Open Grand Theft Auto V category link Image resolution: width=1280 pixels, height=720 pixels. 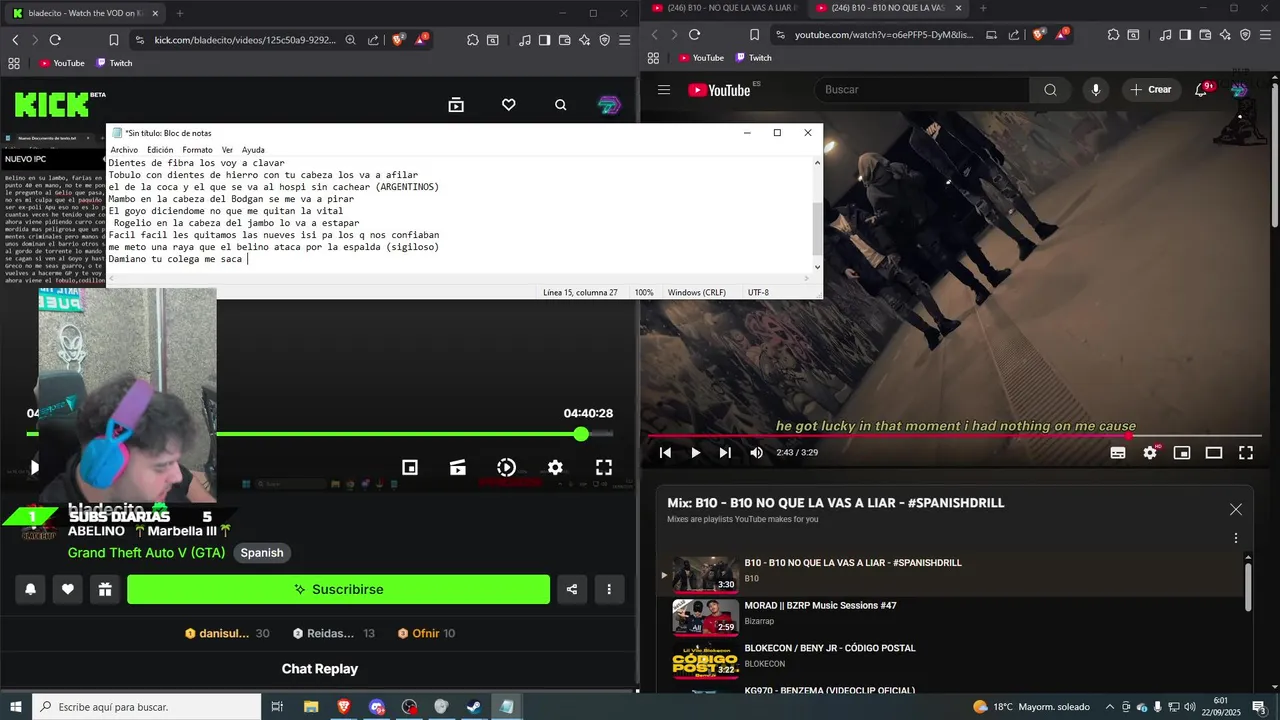point(146,553)
